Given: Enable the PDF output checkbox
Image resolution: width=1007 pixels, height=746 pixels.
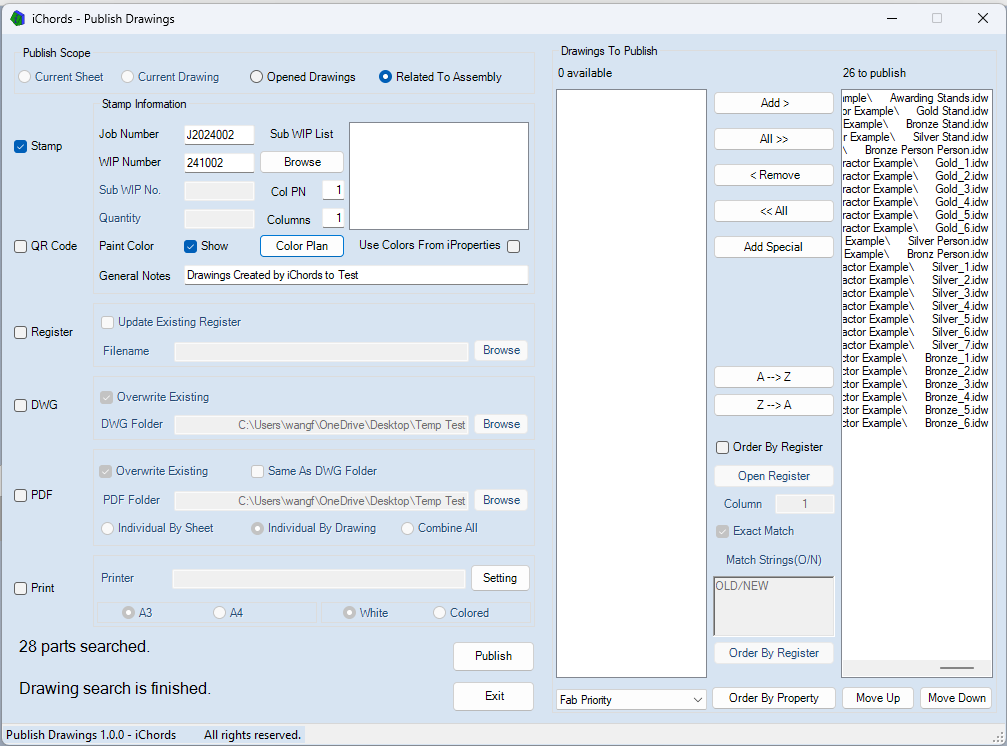Looking at the screenshot, I should [33, 495].
